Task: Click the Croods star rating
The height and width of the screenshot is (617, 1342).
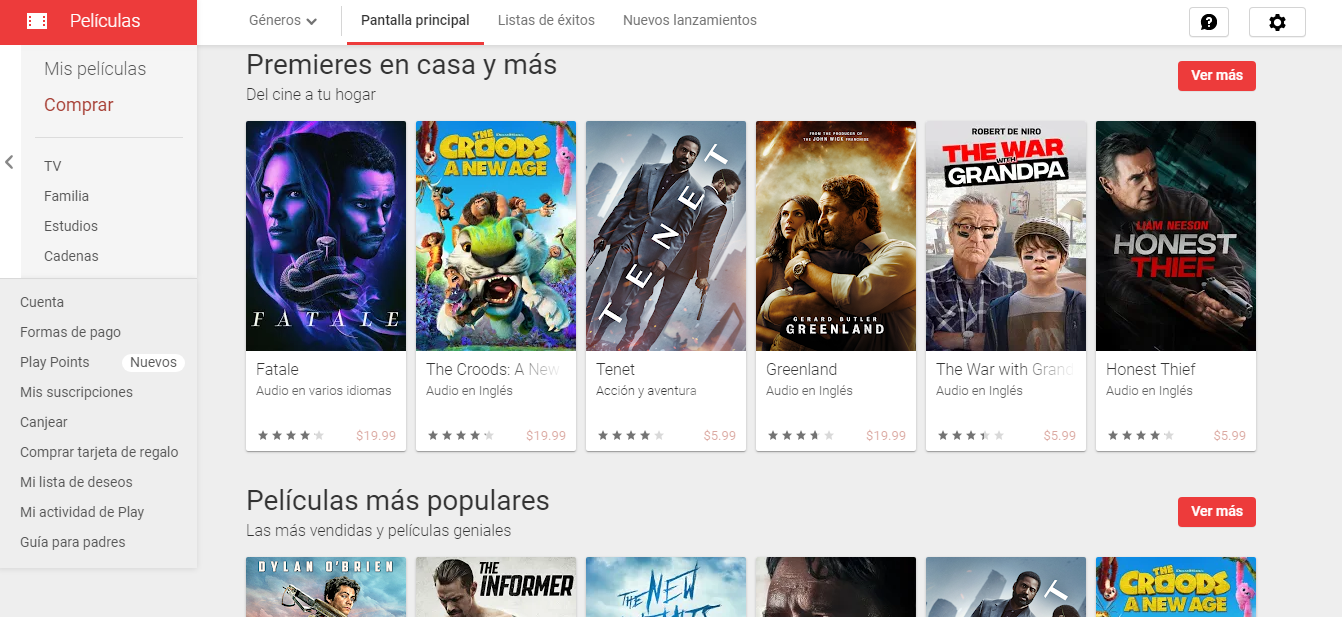Action: (461, 436)
